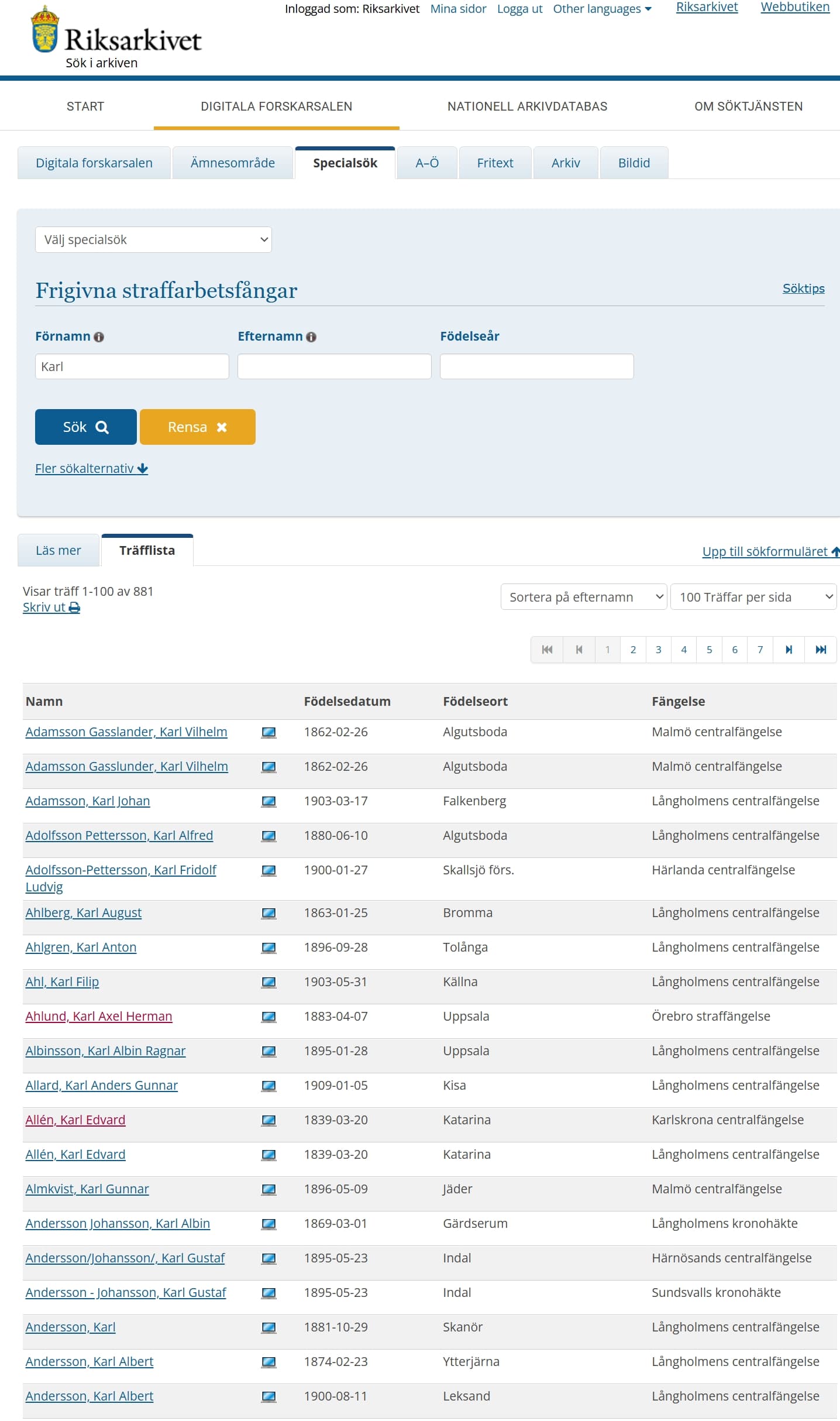Go to next results page arrow
This screenshot has height=1421, width=840.
(789, 650)
